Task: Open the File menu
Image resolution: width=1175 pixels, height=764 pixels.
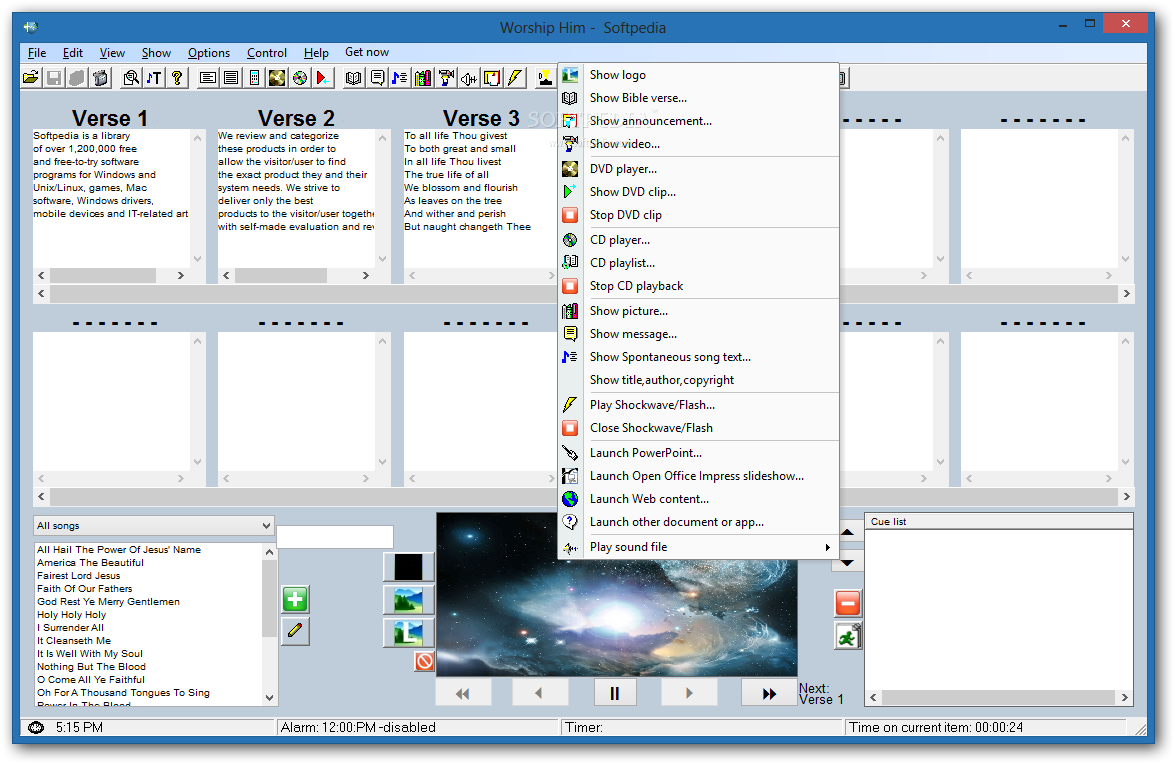Action: (37, 52)
